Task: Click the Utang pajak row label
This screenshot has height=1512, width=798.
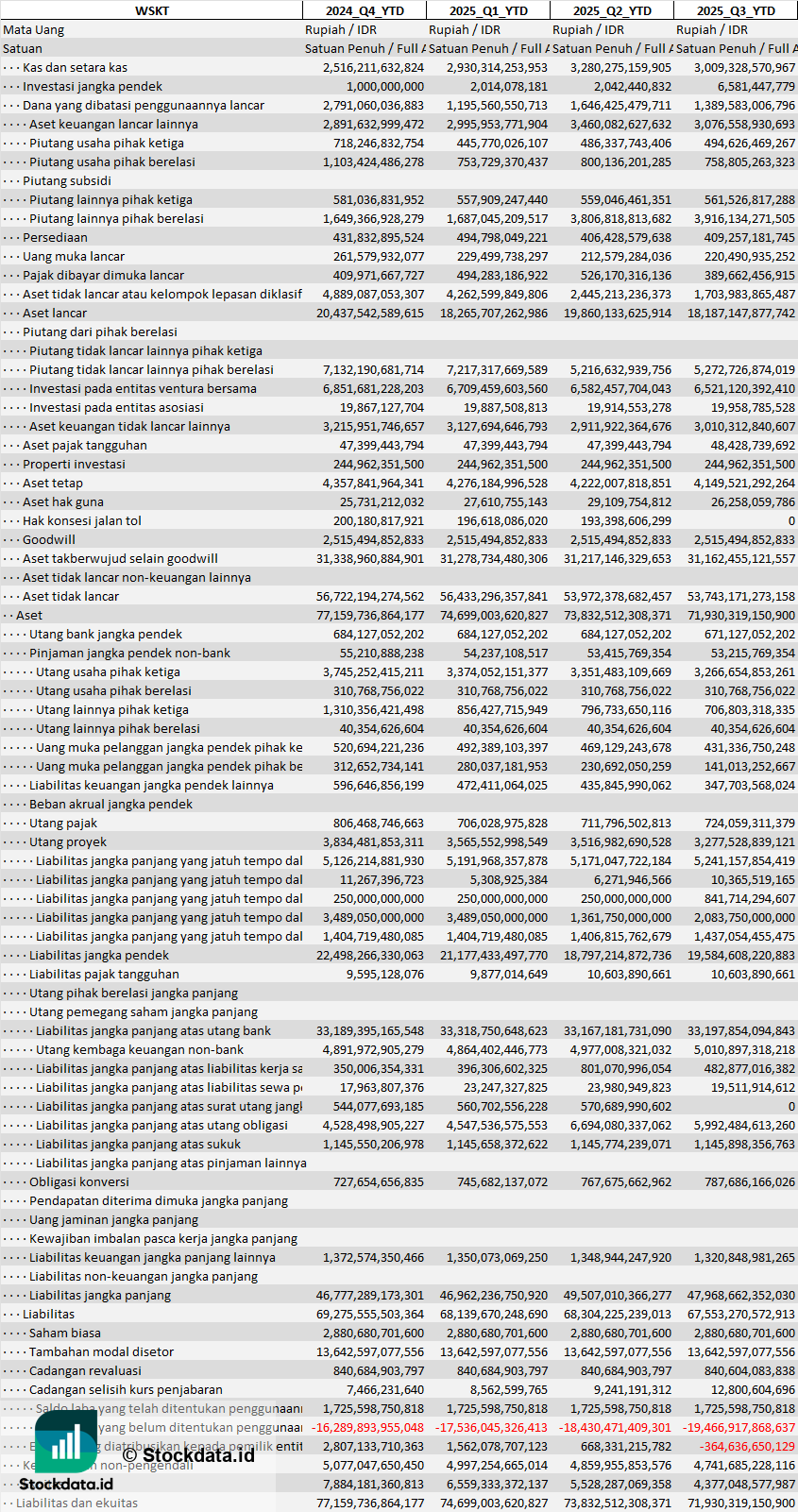Action: [x=63, y=823]
